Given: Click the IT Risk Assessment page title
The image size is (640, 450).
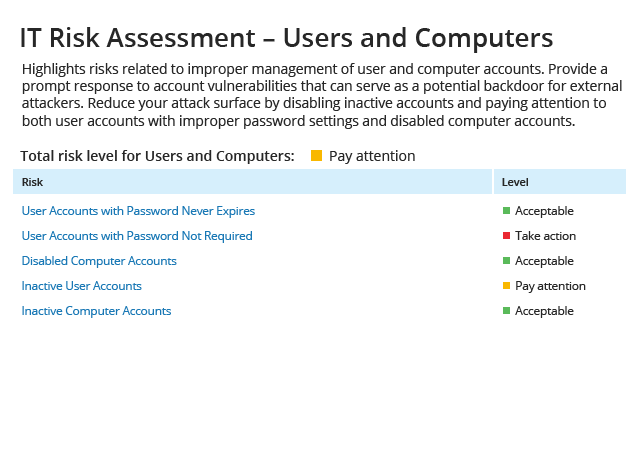Looking at the screenshot, I should (286, 38).
